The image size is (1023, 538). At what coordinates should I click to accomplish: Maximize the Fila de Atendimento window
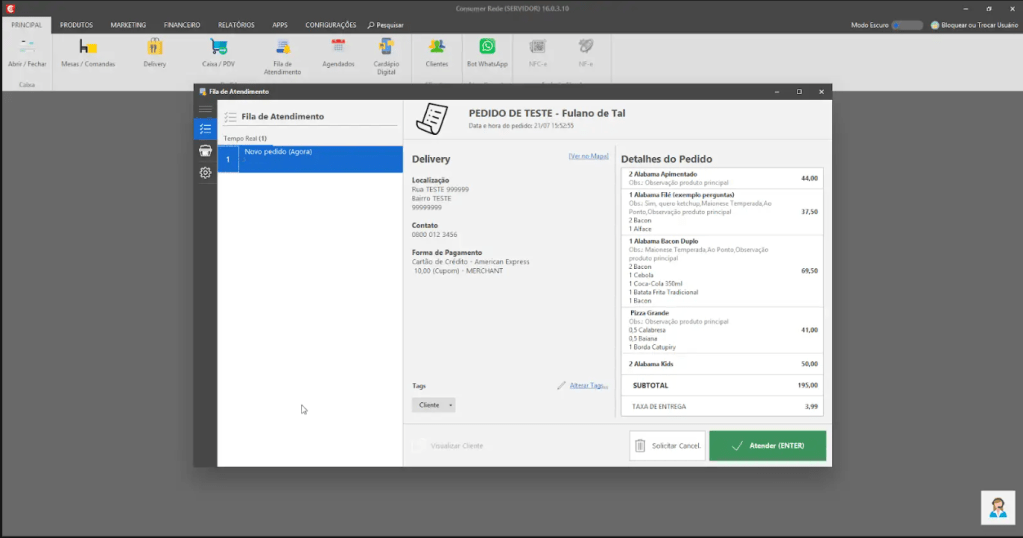point(799,92)
